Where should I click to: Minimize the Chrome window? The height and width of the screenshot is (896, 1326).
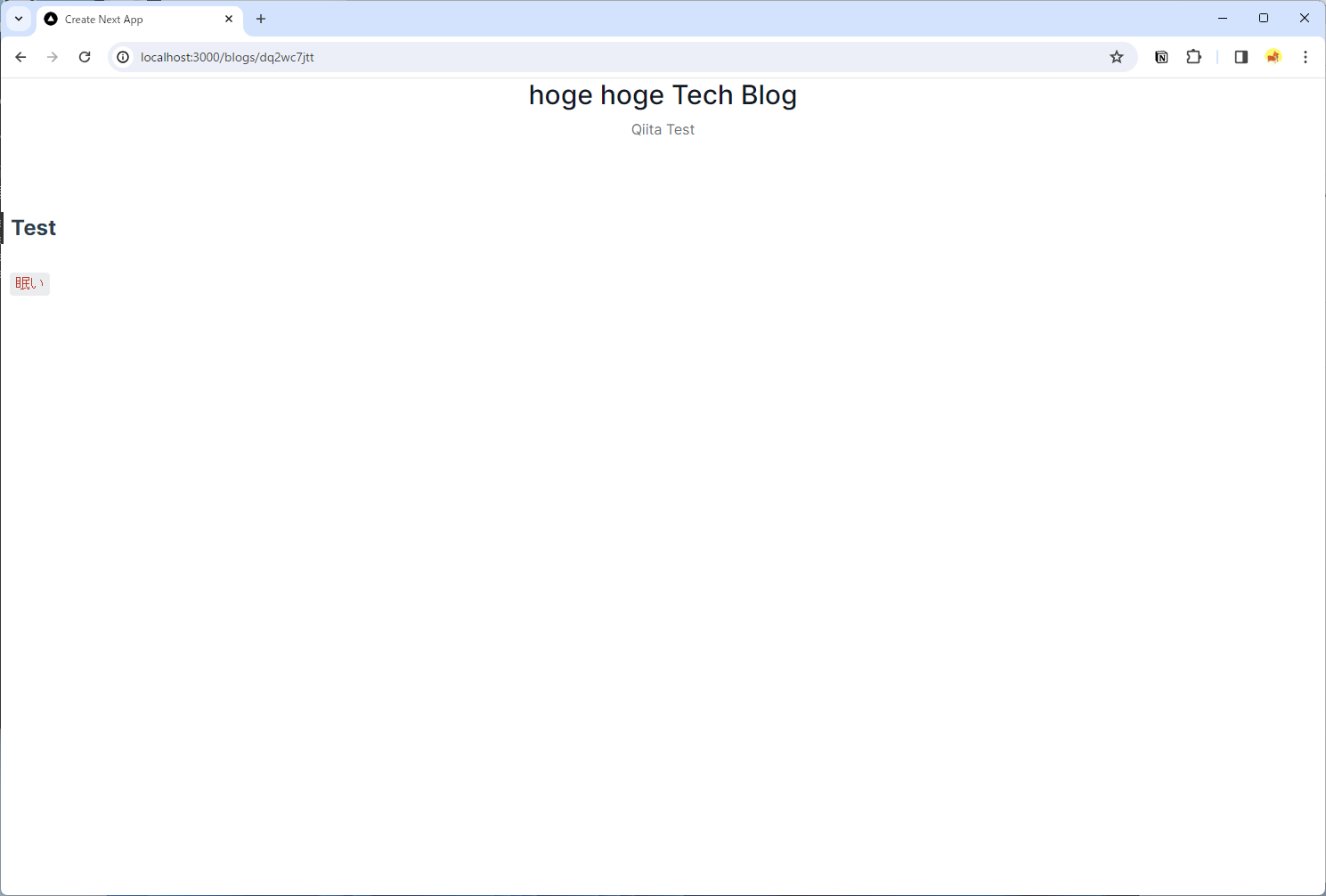1223,18
